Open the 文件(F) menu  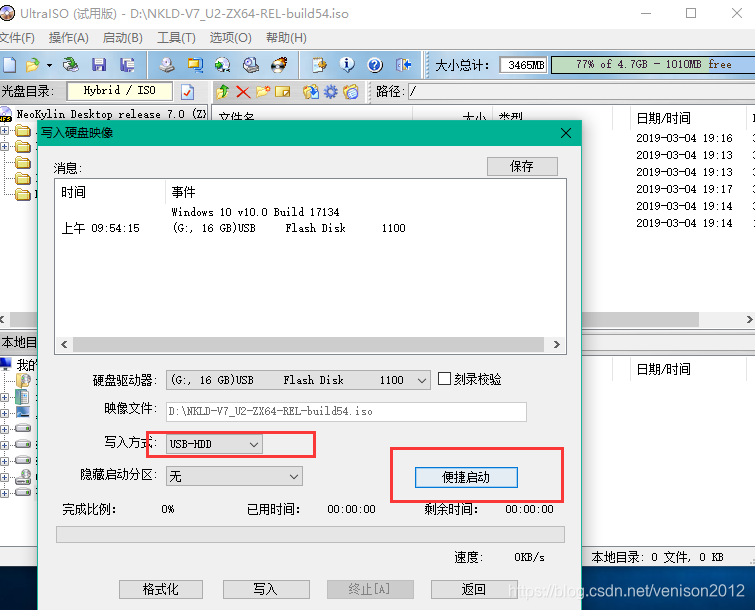[17, 38]
